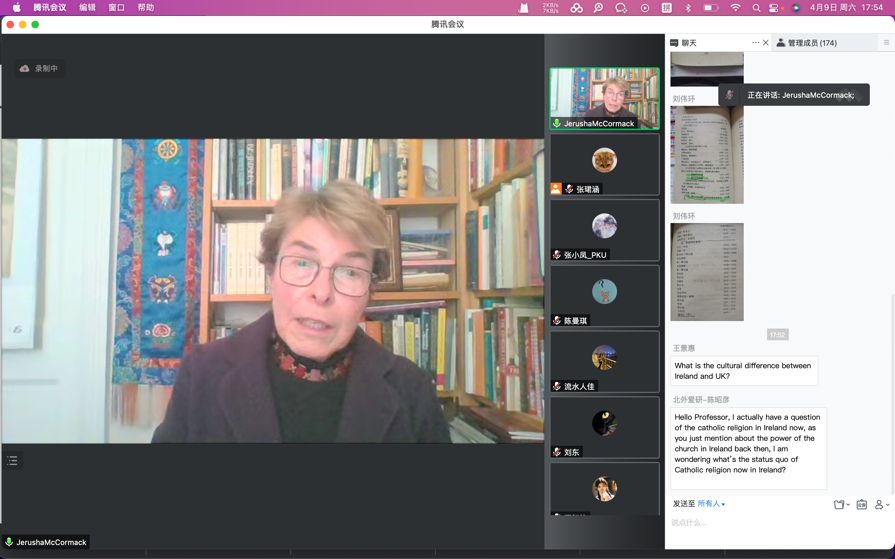Click the macOS Spotlight search icon

[x=756, y=8]
